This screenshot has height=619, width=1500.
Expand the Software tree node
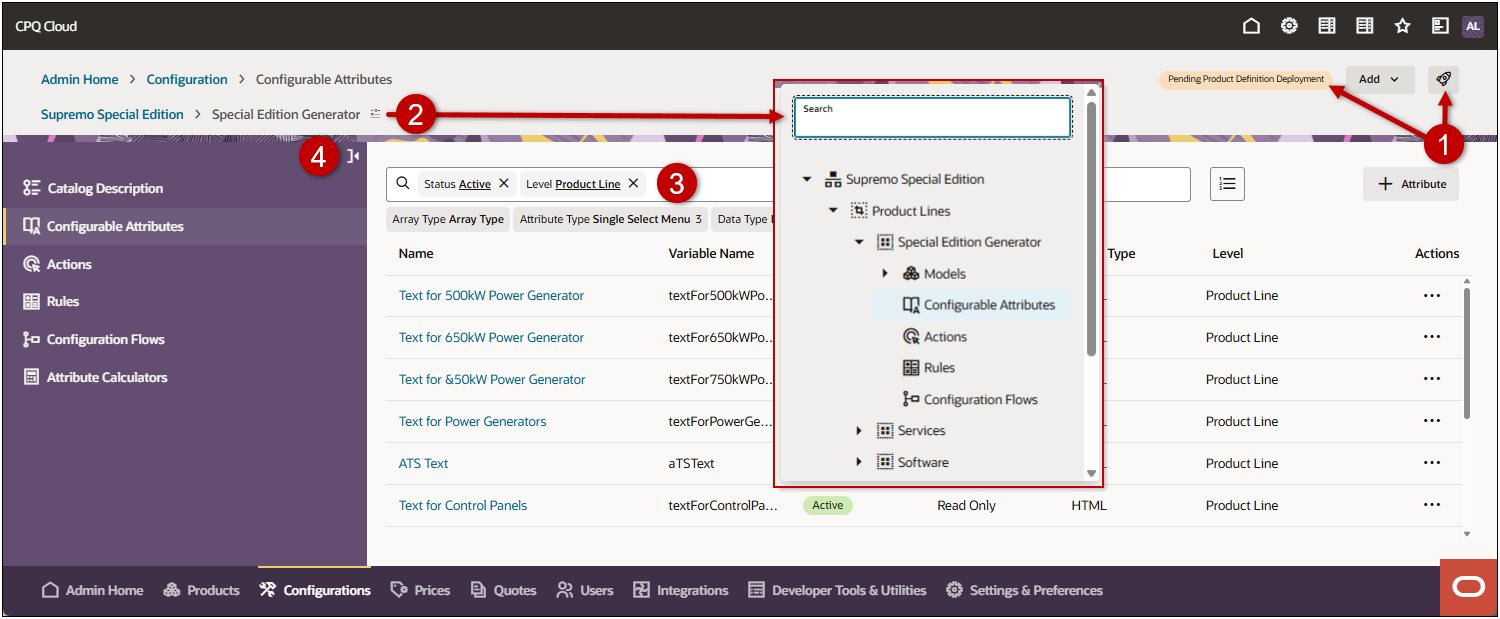pos(860,461)
